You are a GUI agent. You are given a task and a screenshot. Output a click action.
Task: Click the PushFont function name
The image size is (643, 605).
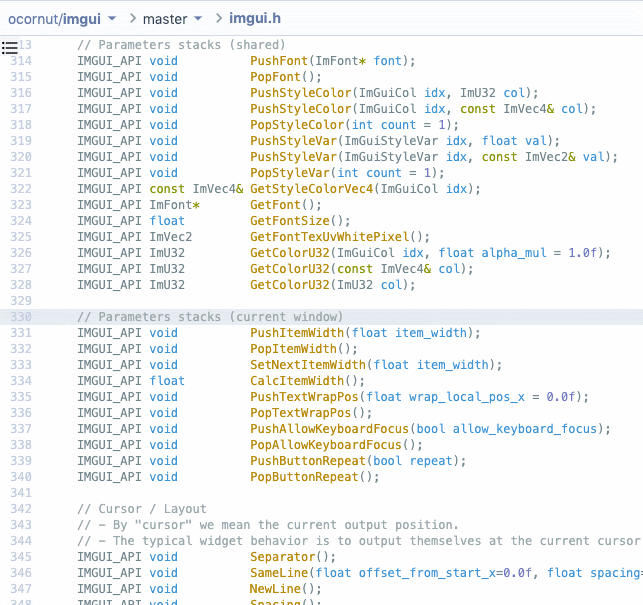point(279,61)
